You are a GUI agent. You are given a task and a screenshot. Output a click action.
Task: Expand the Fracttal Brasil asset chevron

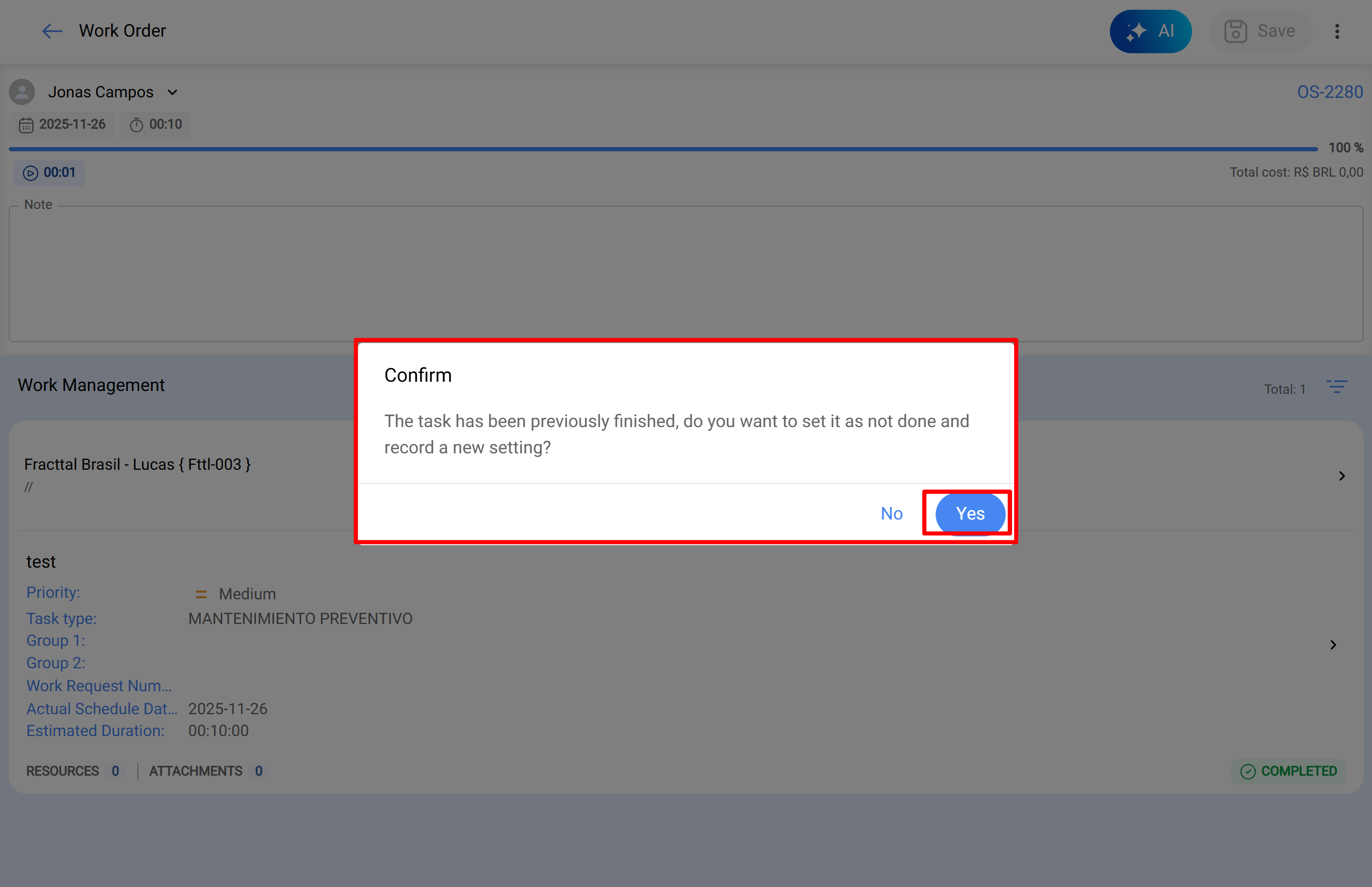[x=1342, y=476]
